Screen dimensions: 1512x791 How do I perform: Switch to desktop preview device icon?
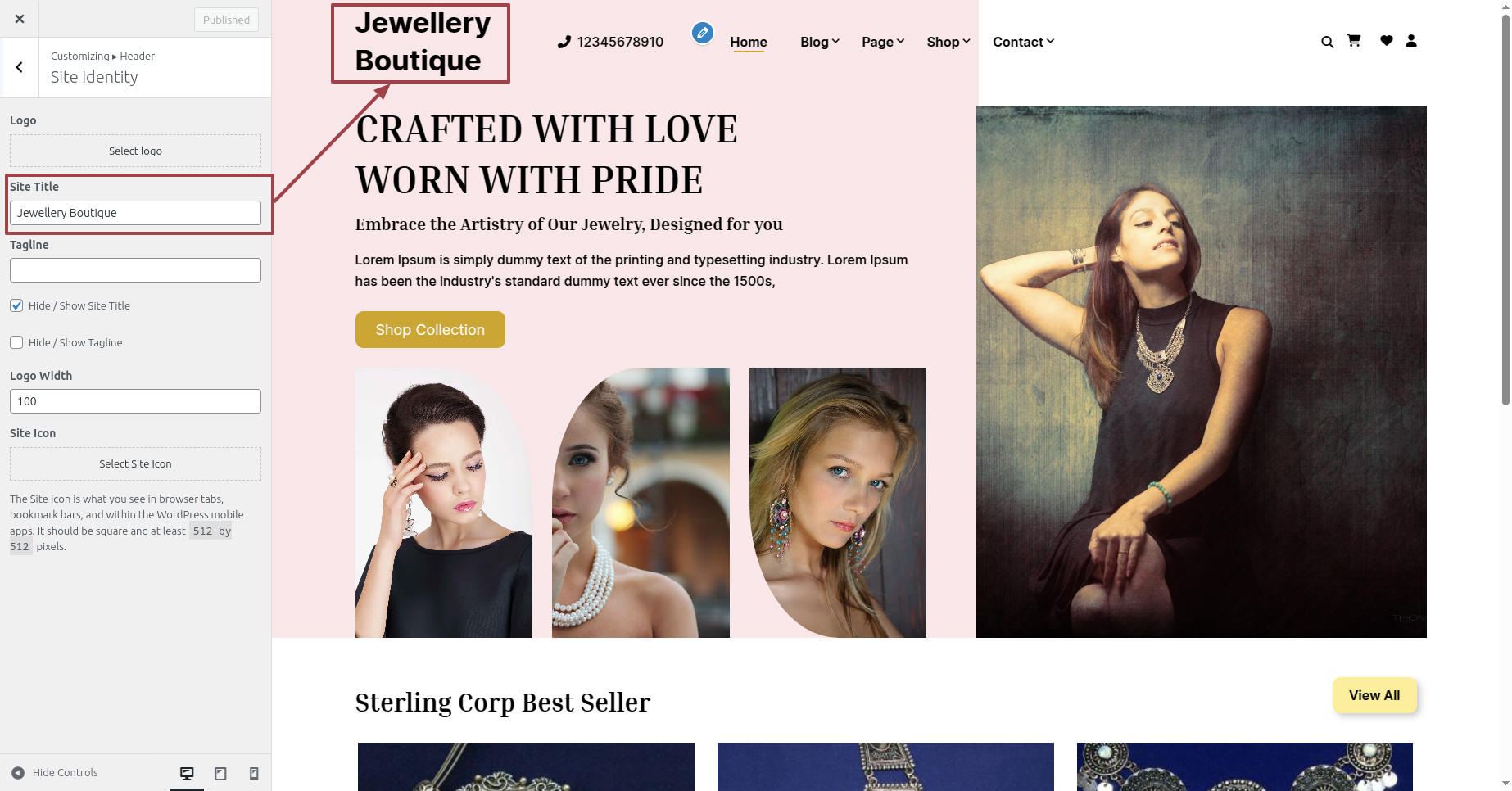[187, 773]
